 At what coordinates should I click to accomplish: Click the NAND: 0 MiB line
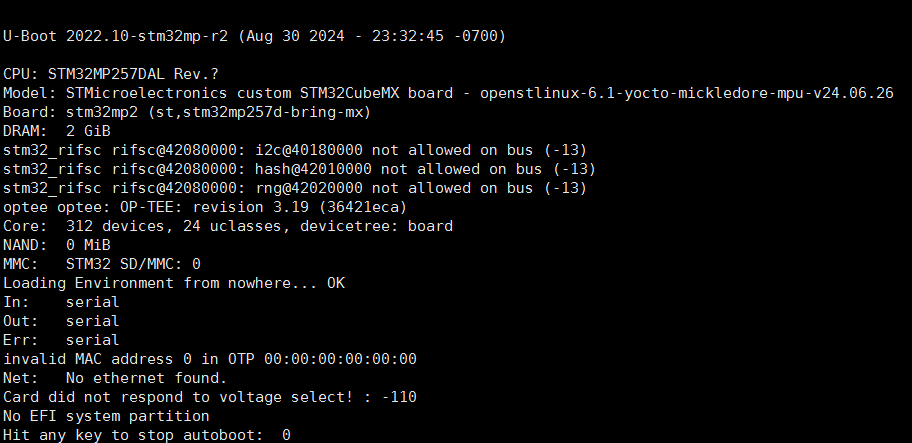coord(57,245)
